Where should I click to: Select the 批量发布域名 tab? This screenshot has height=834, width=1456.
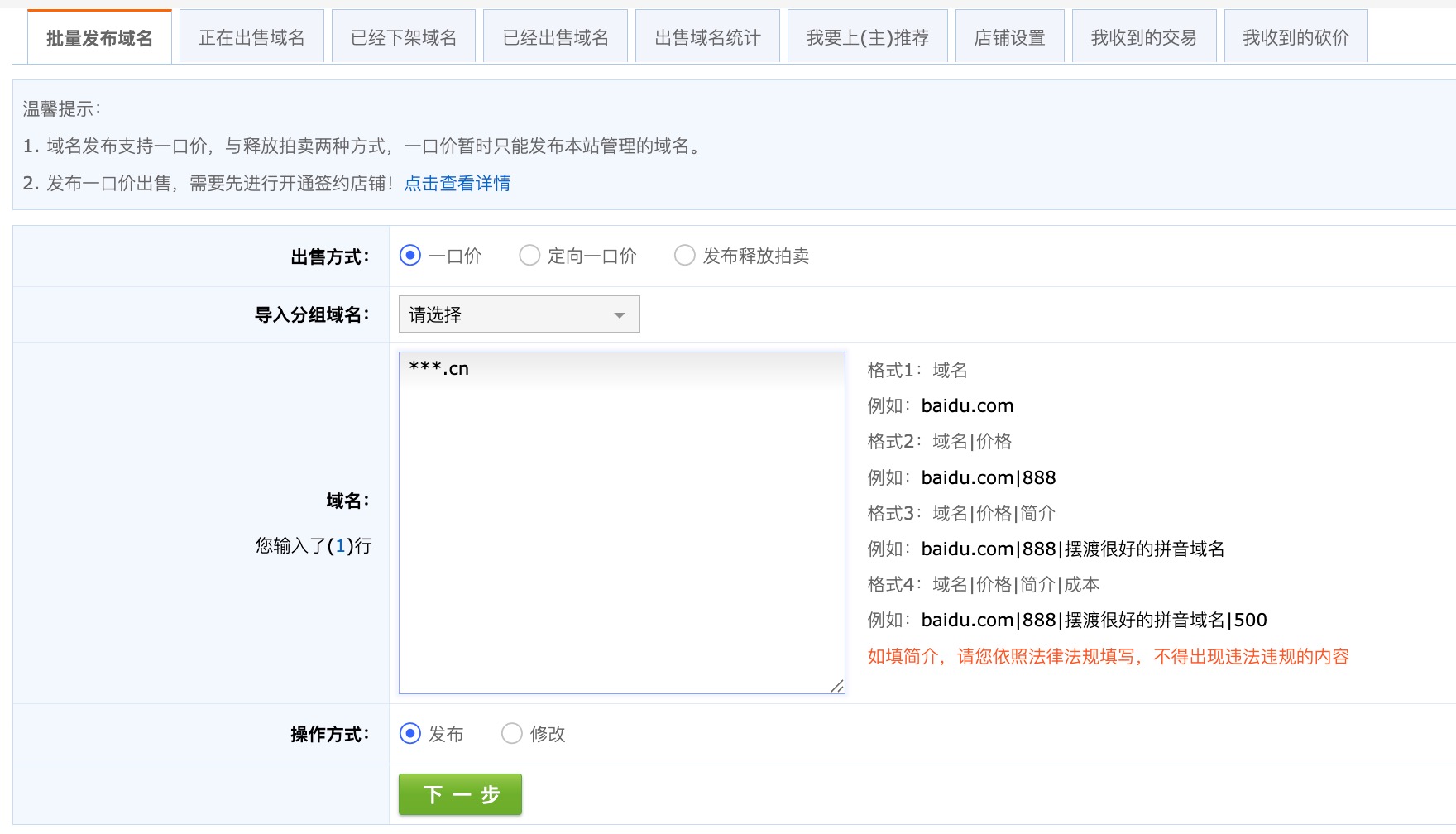(99, 37)
